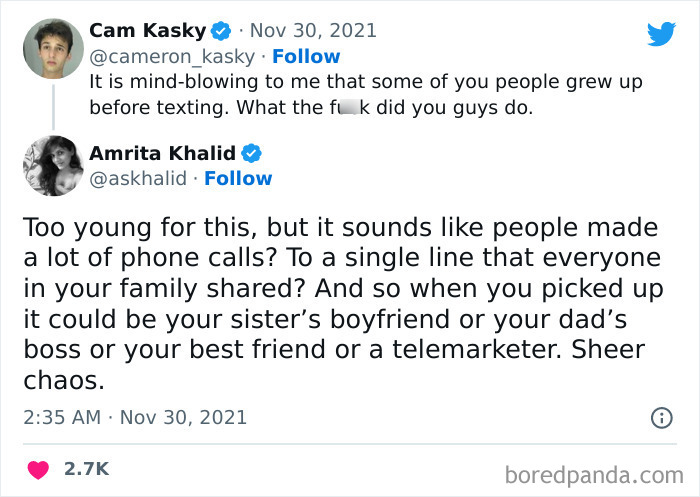Follow the @askhalid account

pos(238,179)
